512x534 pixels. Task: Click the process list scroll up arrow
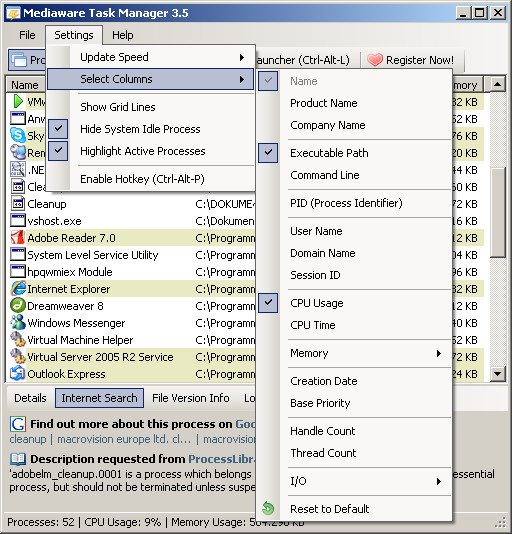pyautogui.click(x=498, y=84)
